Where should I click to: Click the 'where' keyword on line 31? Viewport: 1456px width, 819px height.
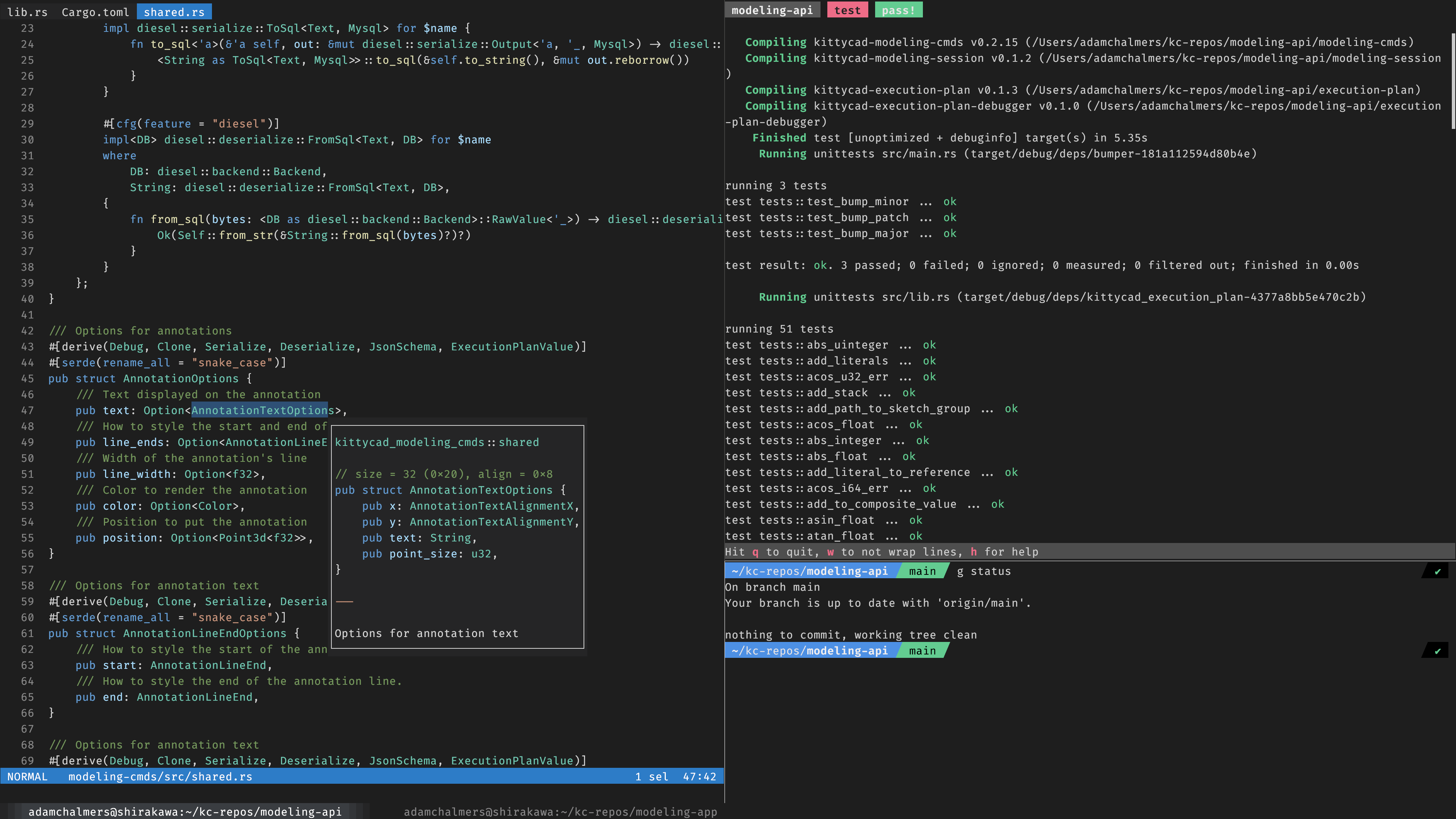(x=119, y=155)
